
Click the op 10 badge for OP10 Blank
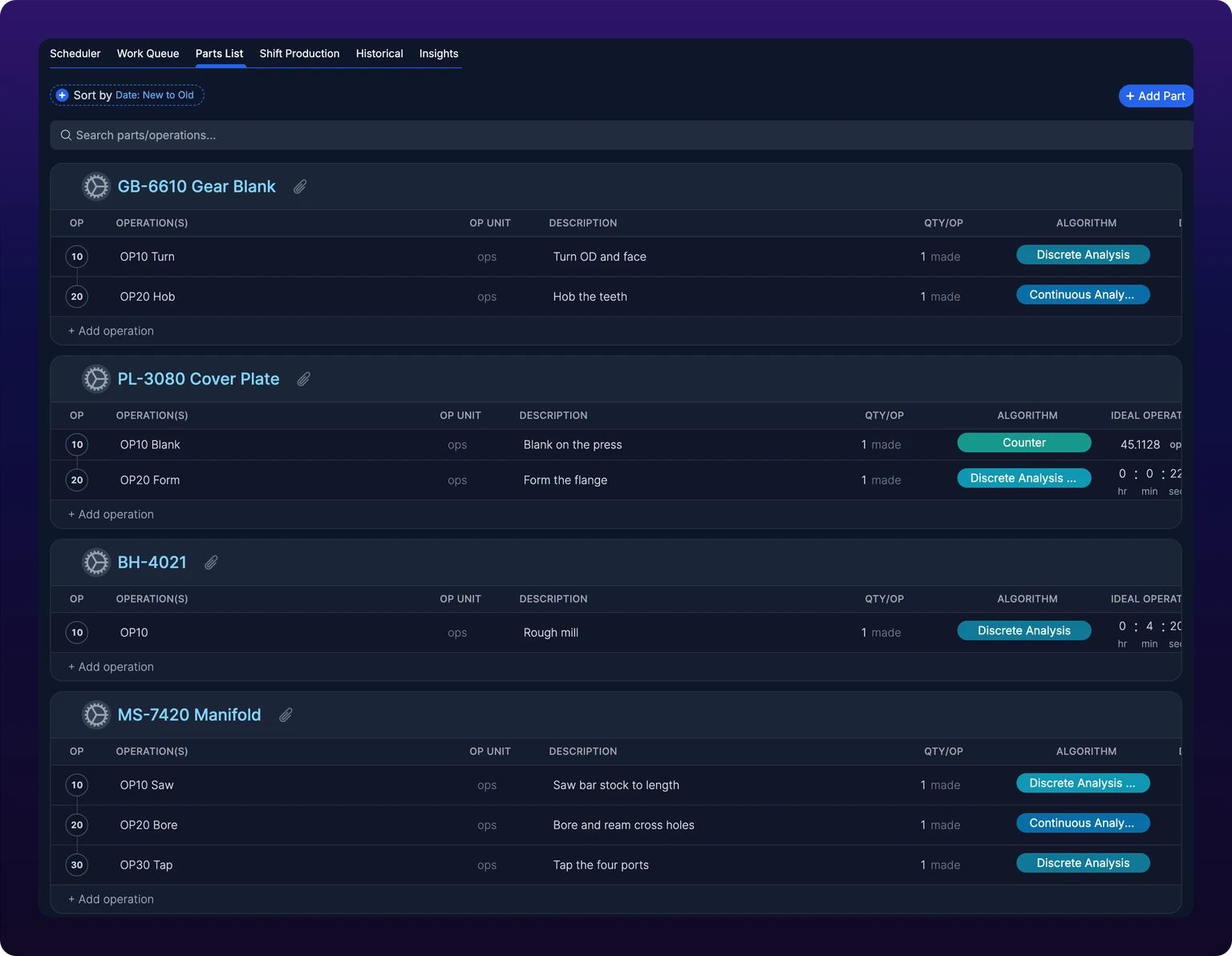(77, 445)
